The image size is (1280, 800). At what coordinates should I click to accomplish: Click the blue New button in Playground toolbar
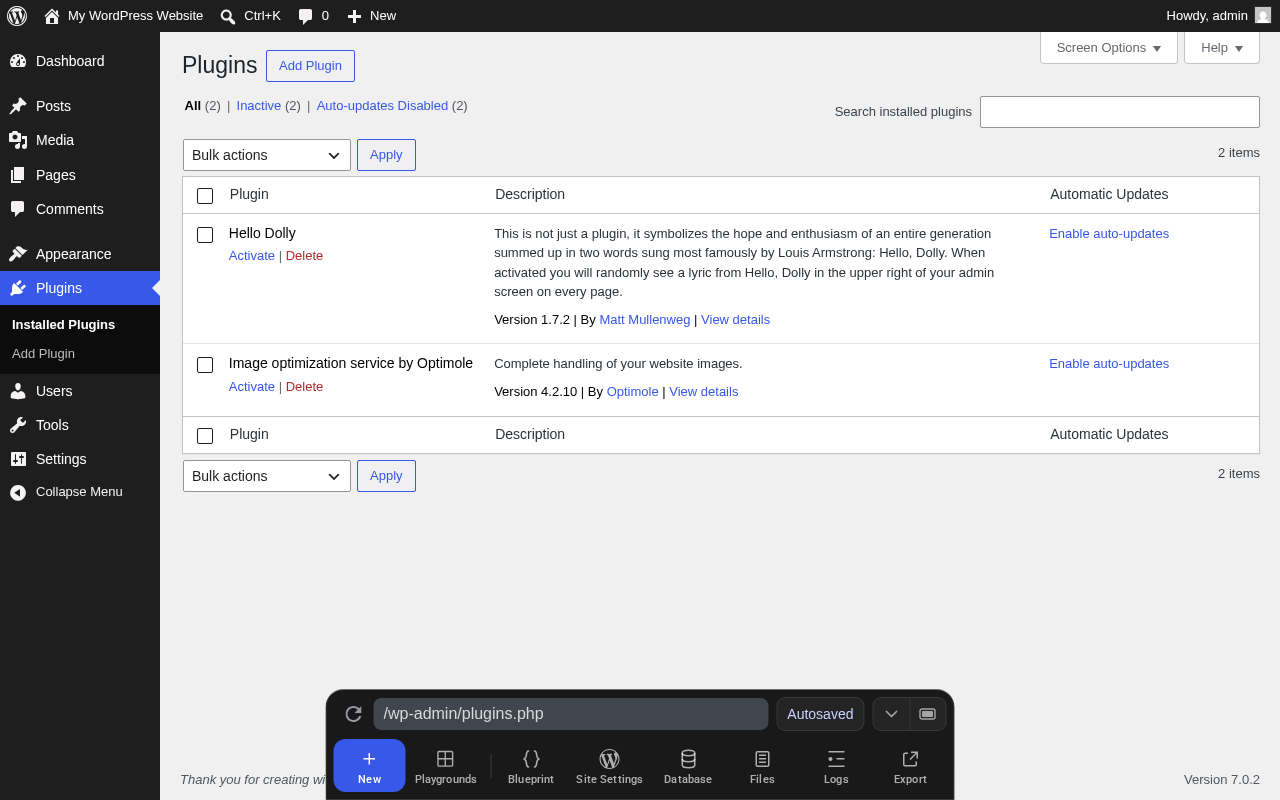369,765
